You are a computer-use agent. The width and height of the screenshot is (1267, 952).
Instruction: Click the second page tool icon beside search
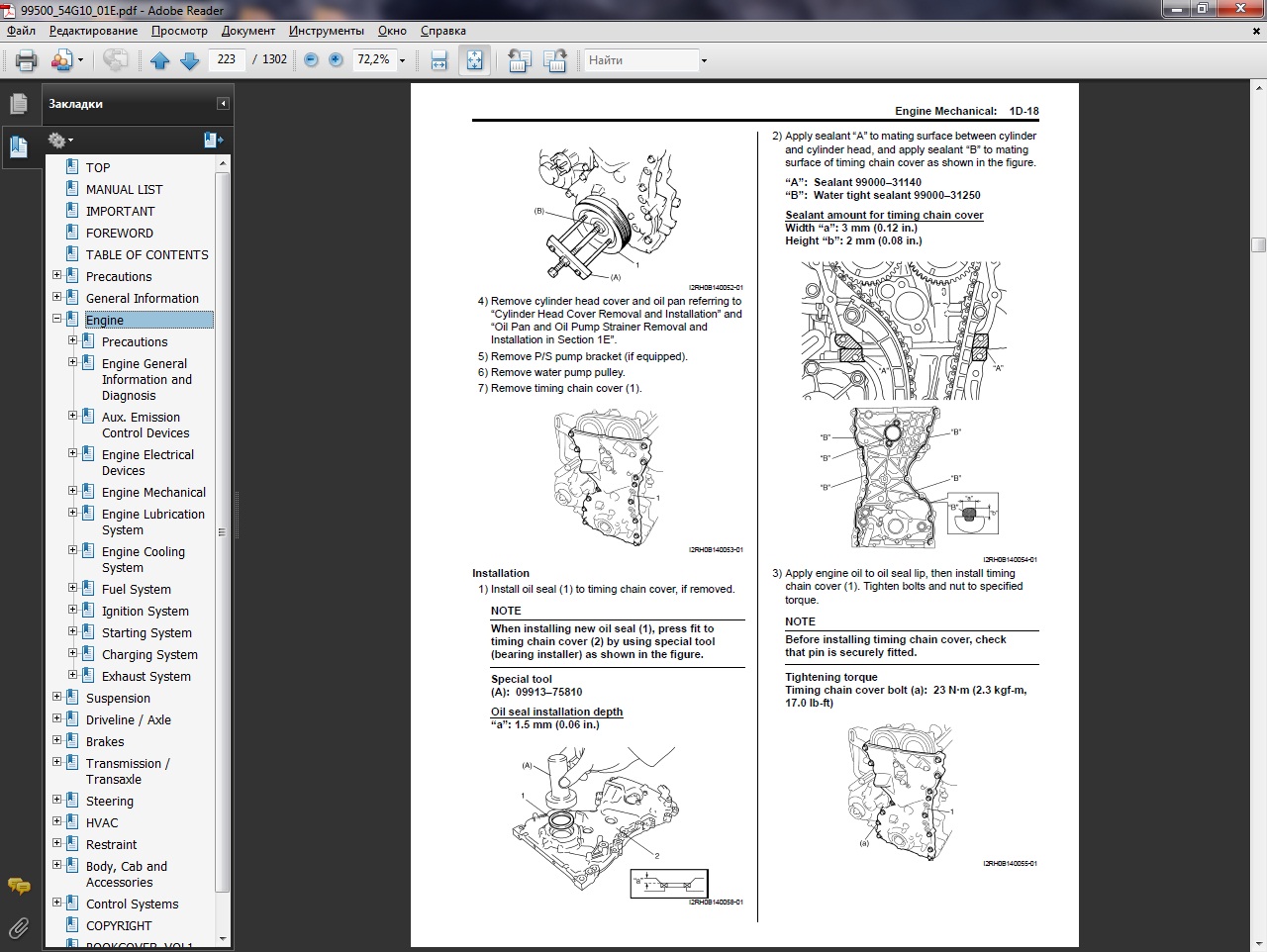(554, 60)
